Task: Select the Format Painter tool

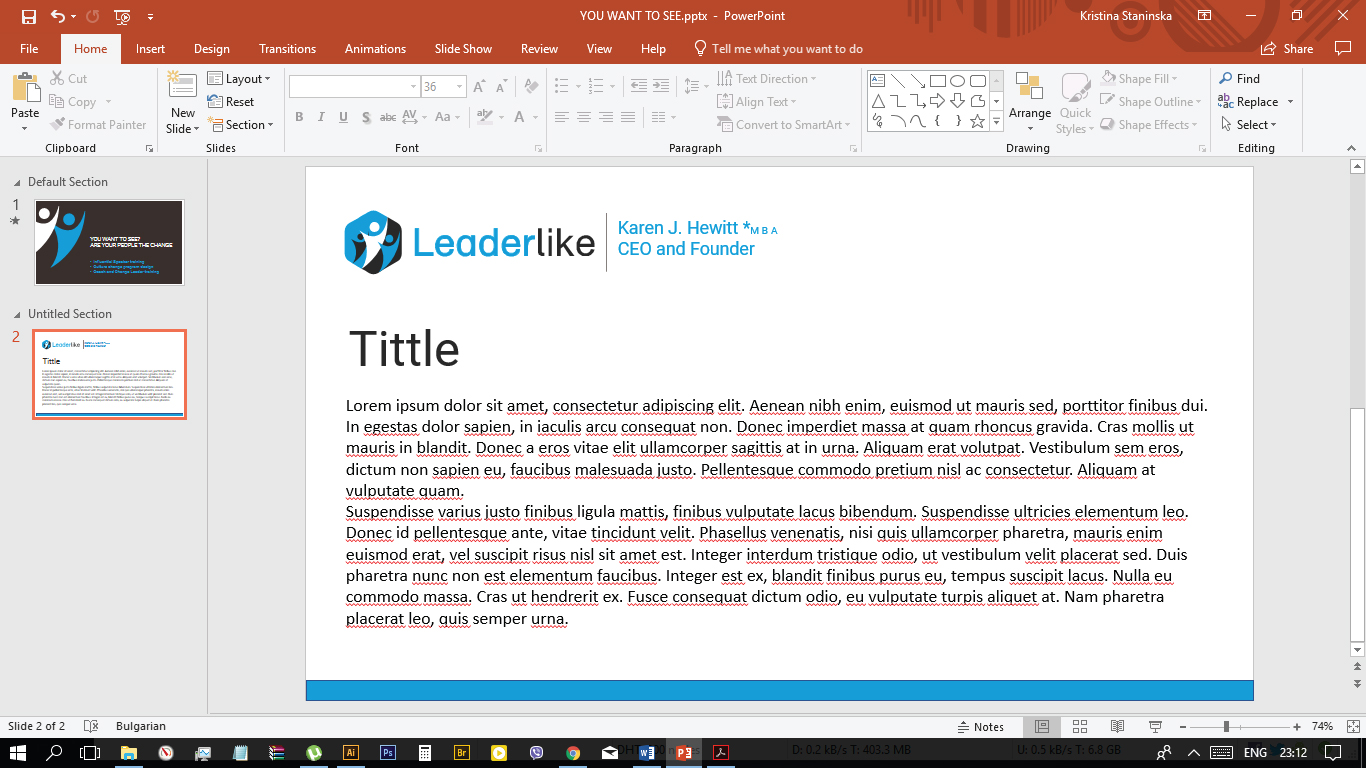Action: (99, 124)
